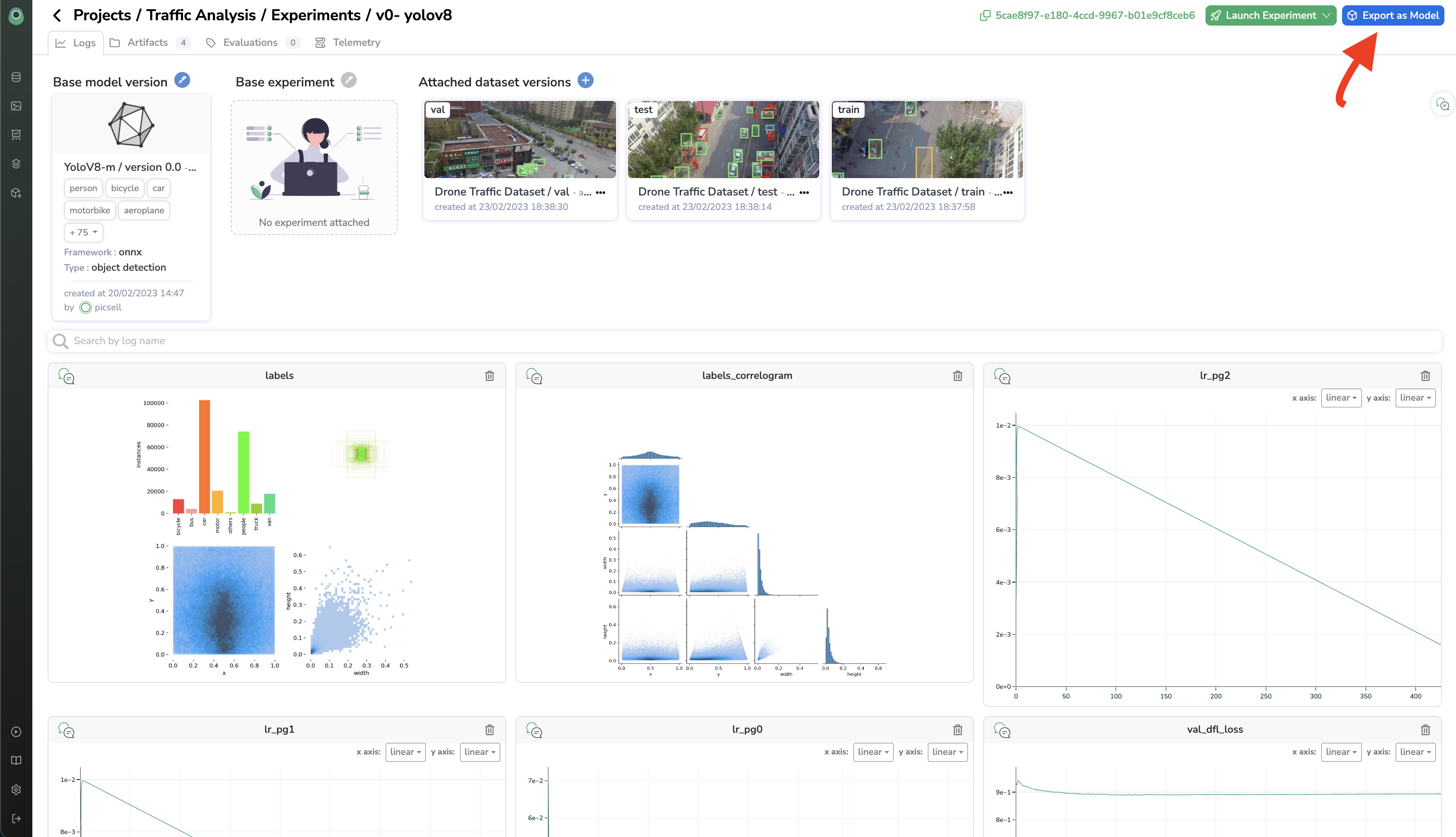Edit the base model version with pencil icon
The height and width of the screenshot is (837, 1456).
coord(182,81)
